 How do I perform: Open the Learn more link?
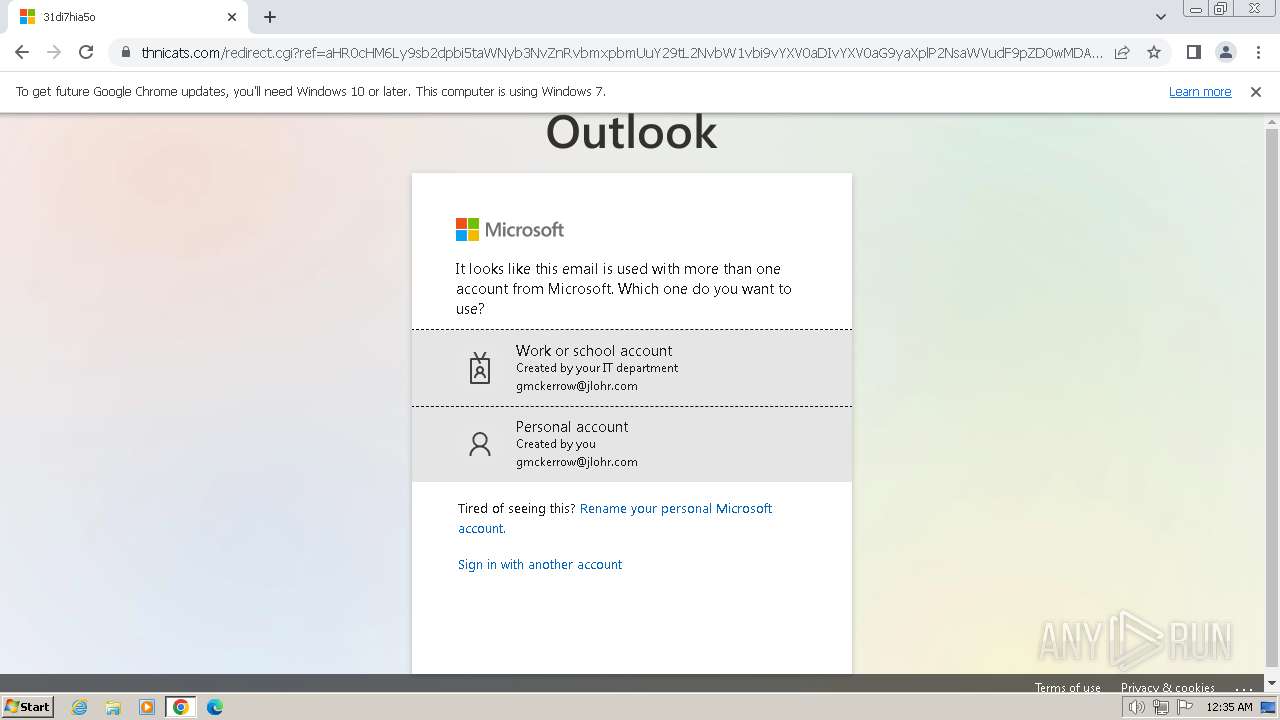click(1200, 91)
